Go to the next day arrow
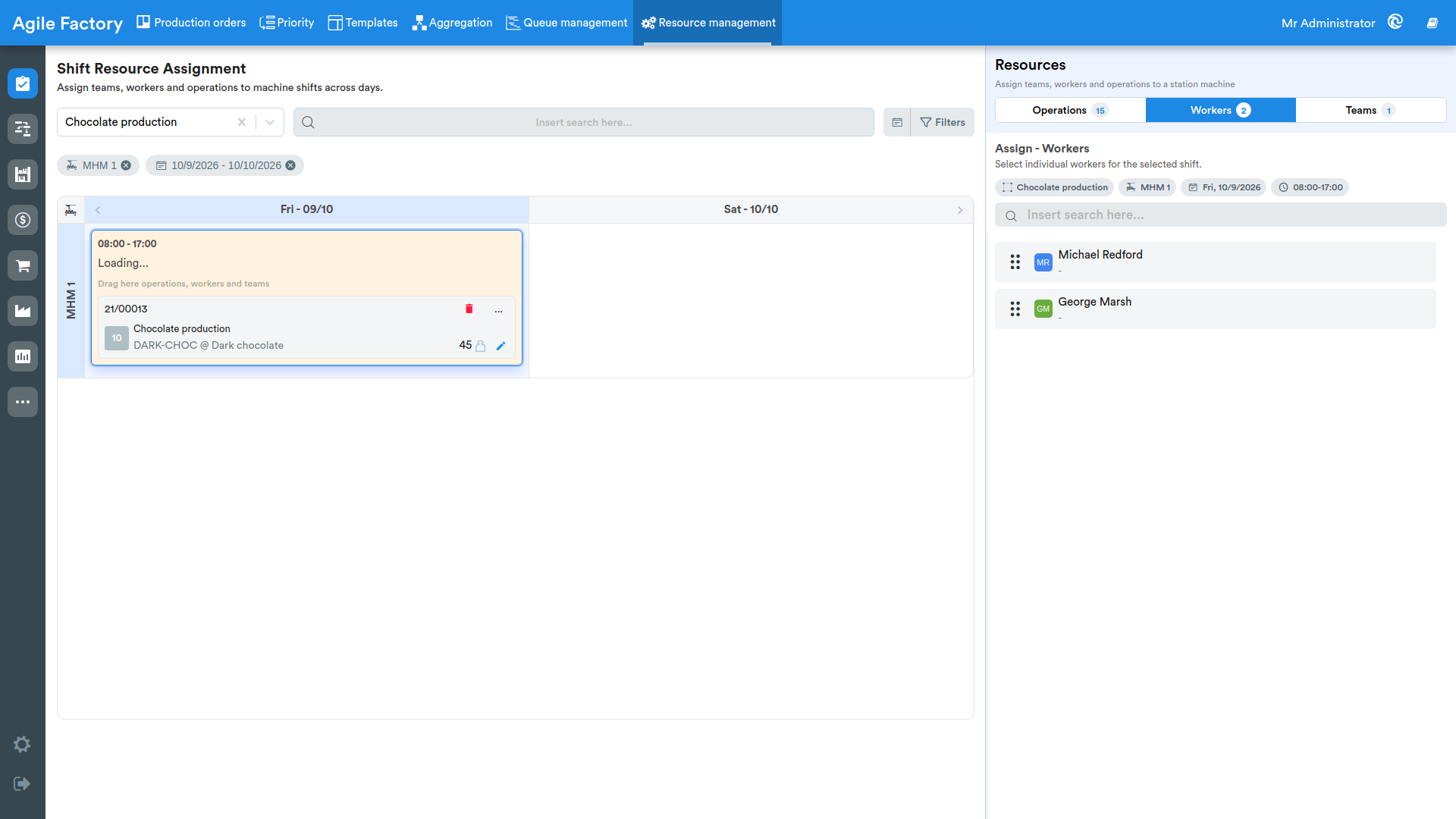 [x=960, y=210]
